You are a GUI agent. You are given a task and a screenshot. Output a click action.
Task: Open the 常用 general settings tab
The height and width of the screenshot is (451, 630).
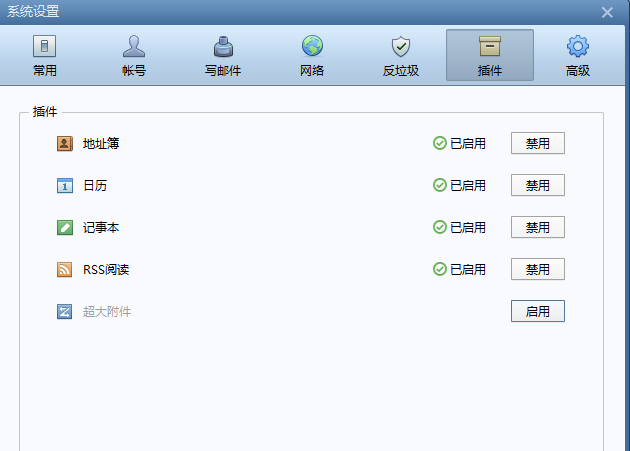(x=44, y=56)
